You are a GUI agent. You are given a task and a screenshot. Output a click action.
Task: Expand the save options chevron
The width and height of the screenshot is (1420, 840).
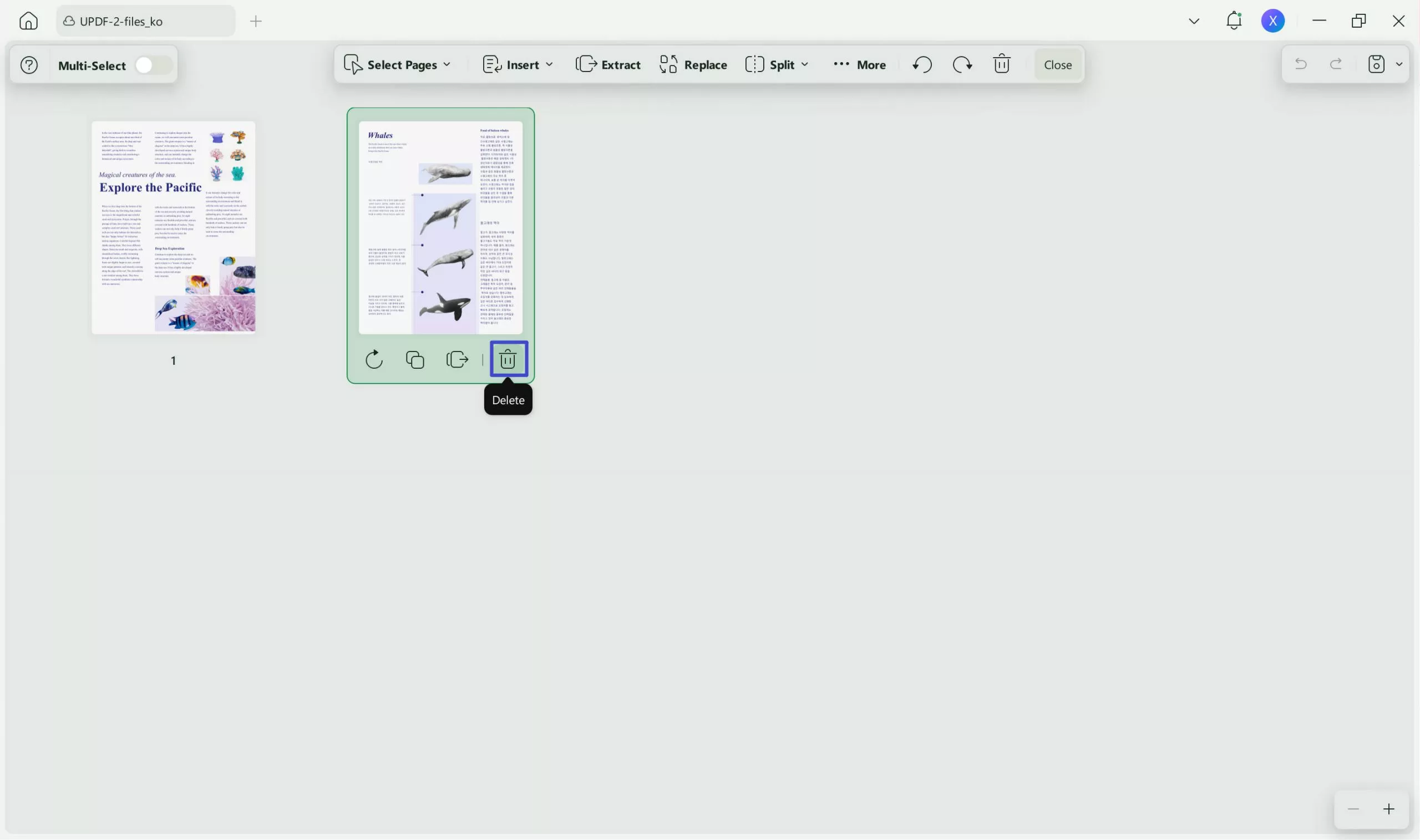[x=1399, y=64]
